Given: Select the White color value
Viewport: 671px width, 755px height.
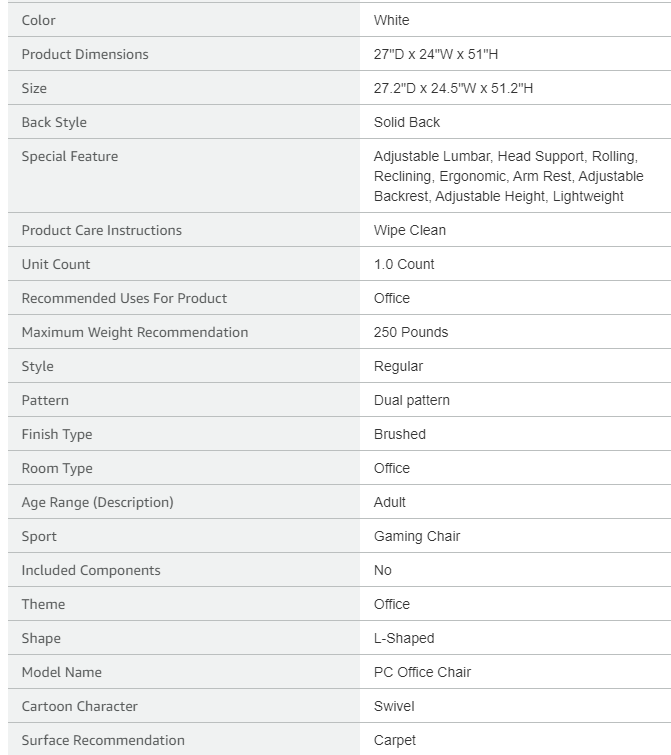Looking at the screenshot, I should pyautogui.click(x=391, y=20).
